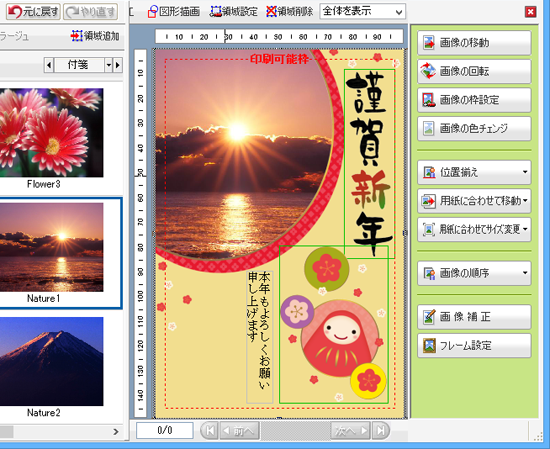The height and width of the screenshot is (449, 550).
Task: Go to next category right of 付箋
Action: click(118, 65)
